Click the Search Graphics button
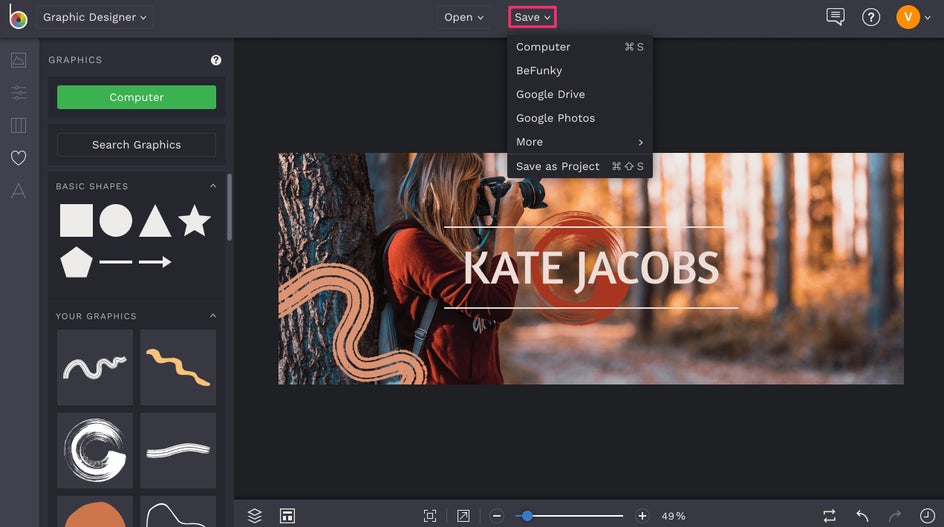 point(136,144)
